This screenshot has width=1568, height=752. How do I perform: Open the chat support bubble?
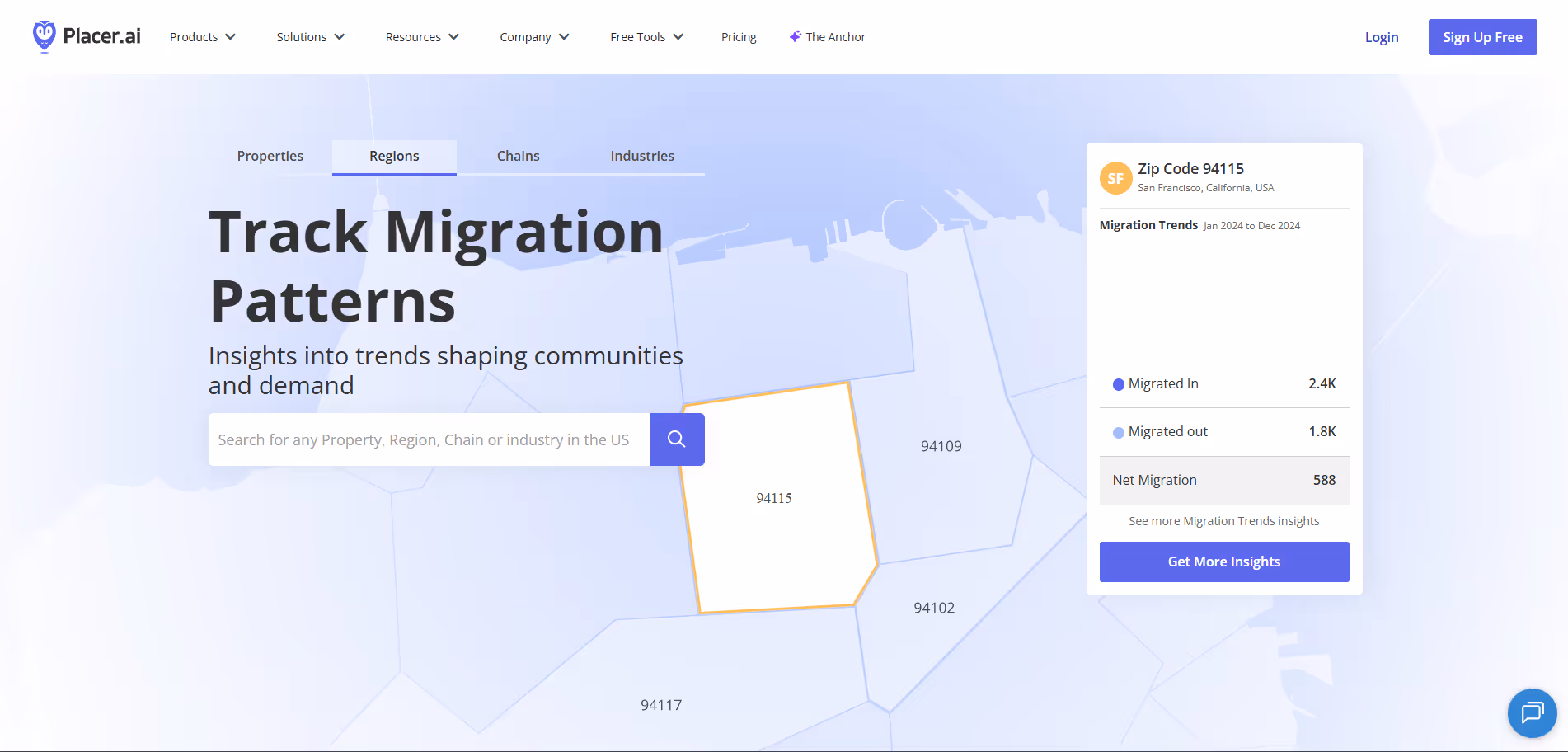1532,712
